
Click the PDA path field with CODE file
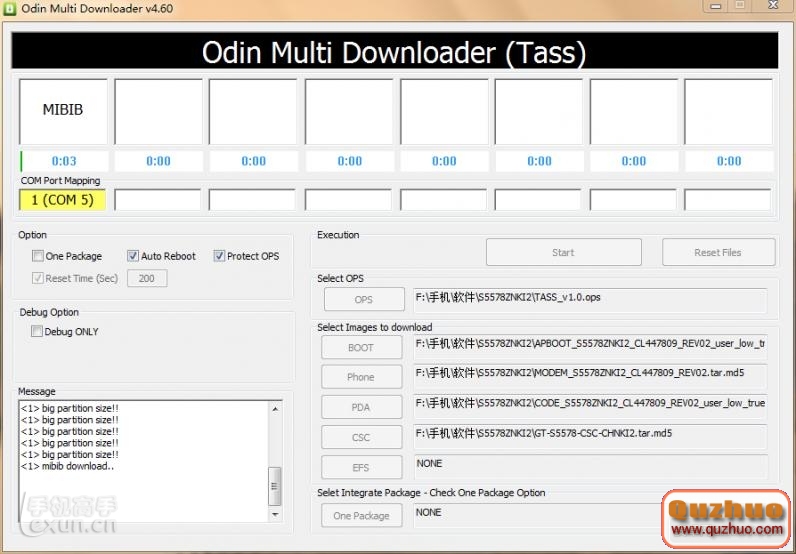click(590, 406)
